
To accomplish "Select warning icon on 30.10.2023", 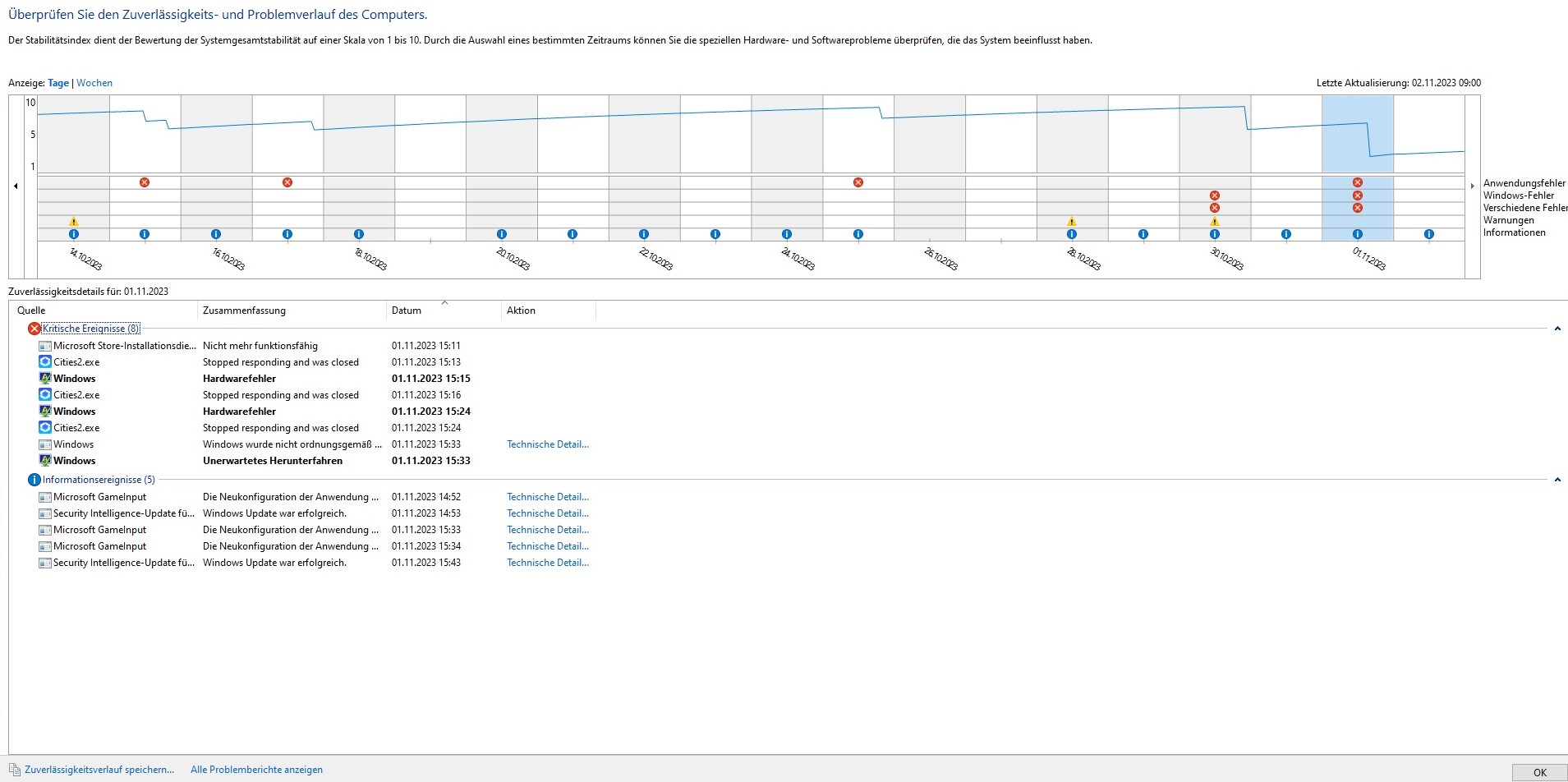I will 1215,221.
